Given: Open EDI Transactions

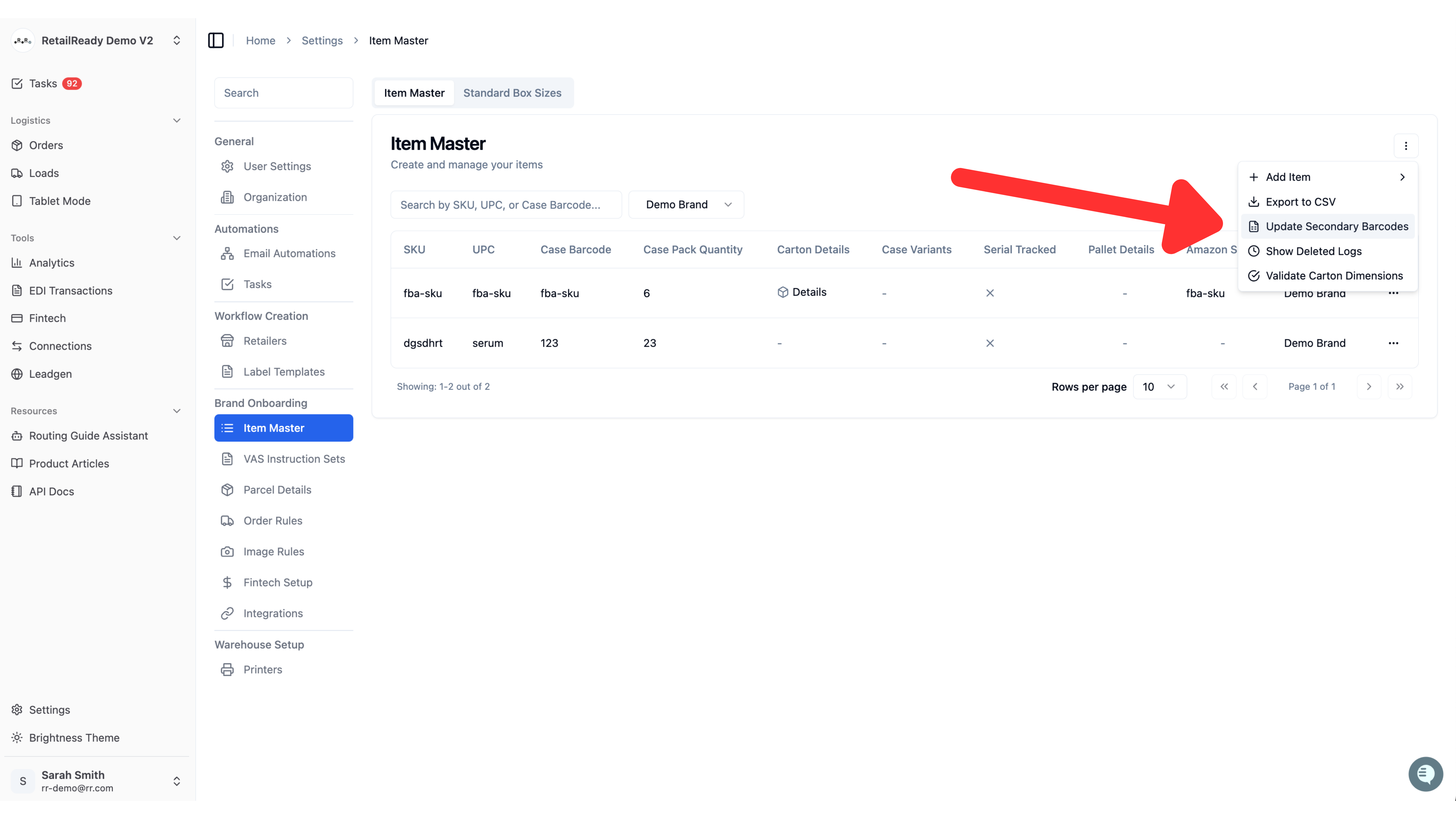Looking at the screenshot, I should click(x=62, y=291).
